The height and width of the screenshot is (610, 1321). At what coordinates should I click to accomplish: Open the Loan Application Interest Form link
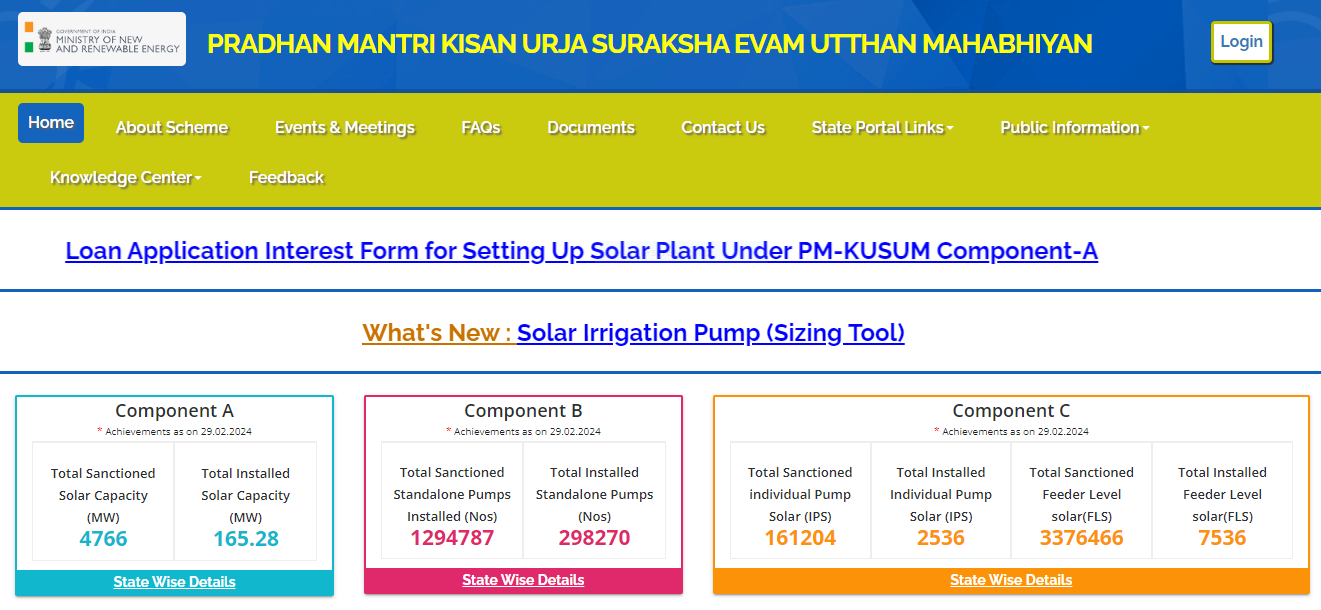582,251
